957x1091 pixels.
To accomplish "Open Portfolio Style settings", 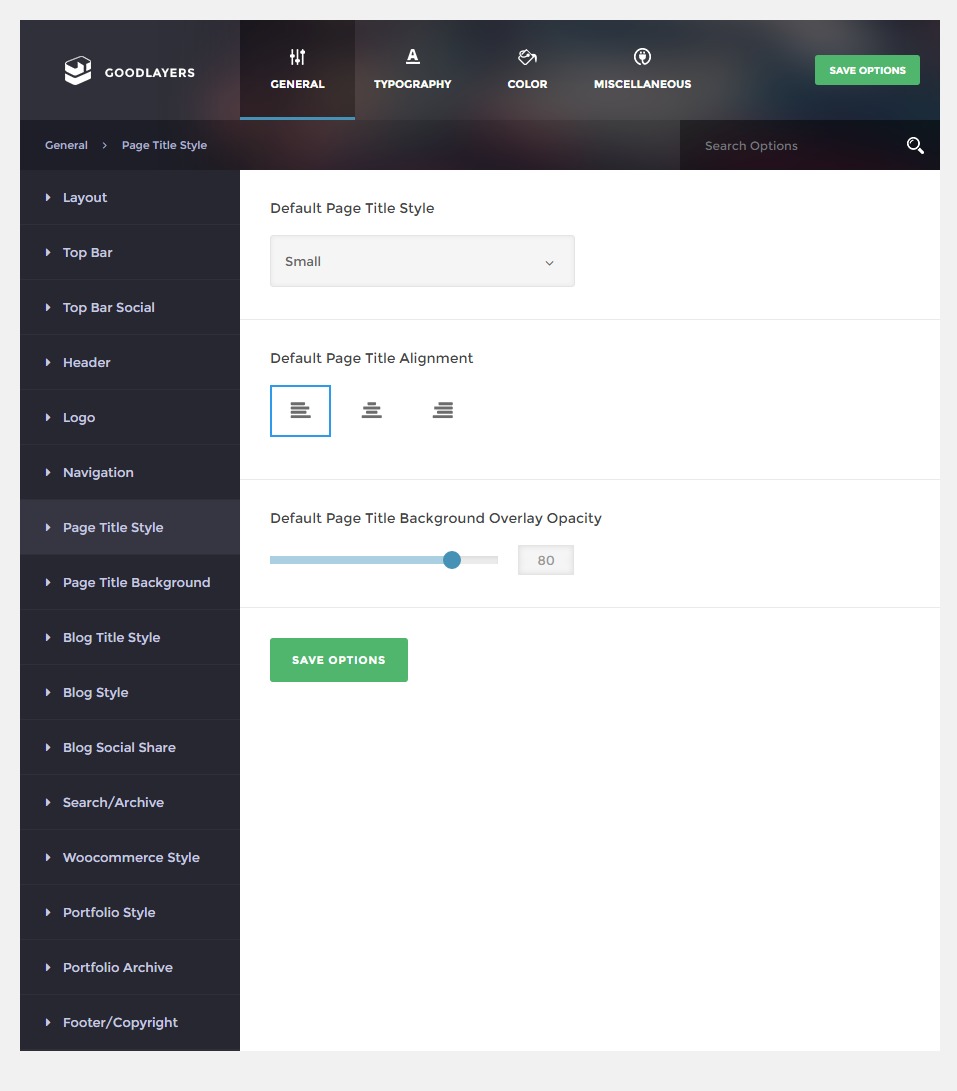I will click(x=129, y=912).
